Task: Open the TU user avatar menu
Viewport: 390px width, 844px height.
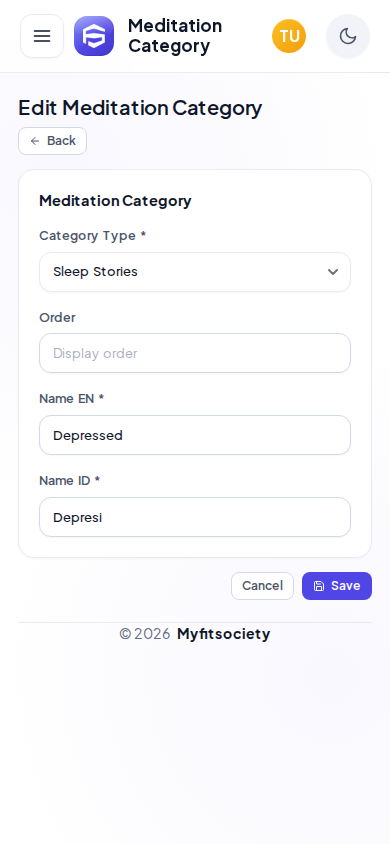Action: coord(289,36)
